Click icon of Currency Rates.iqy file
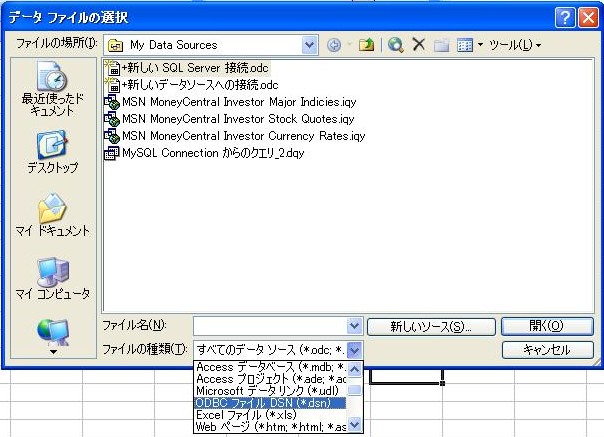The width and height of the screenshot is (604, 437). click(112, 136)
